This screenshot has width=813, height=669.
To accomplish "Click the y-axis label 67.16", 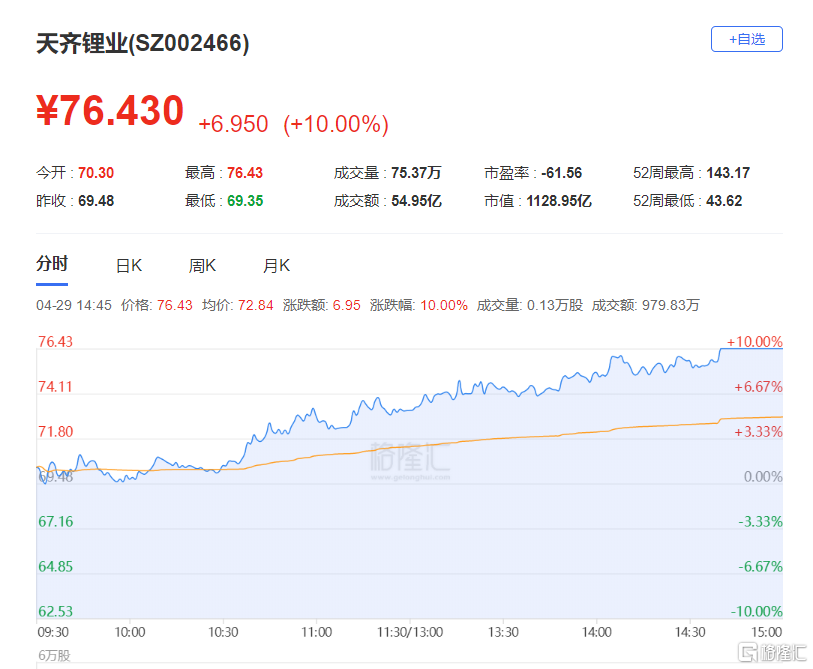I will click(55, 522).
